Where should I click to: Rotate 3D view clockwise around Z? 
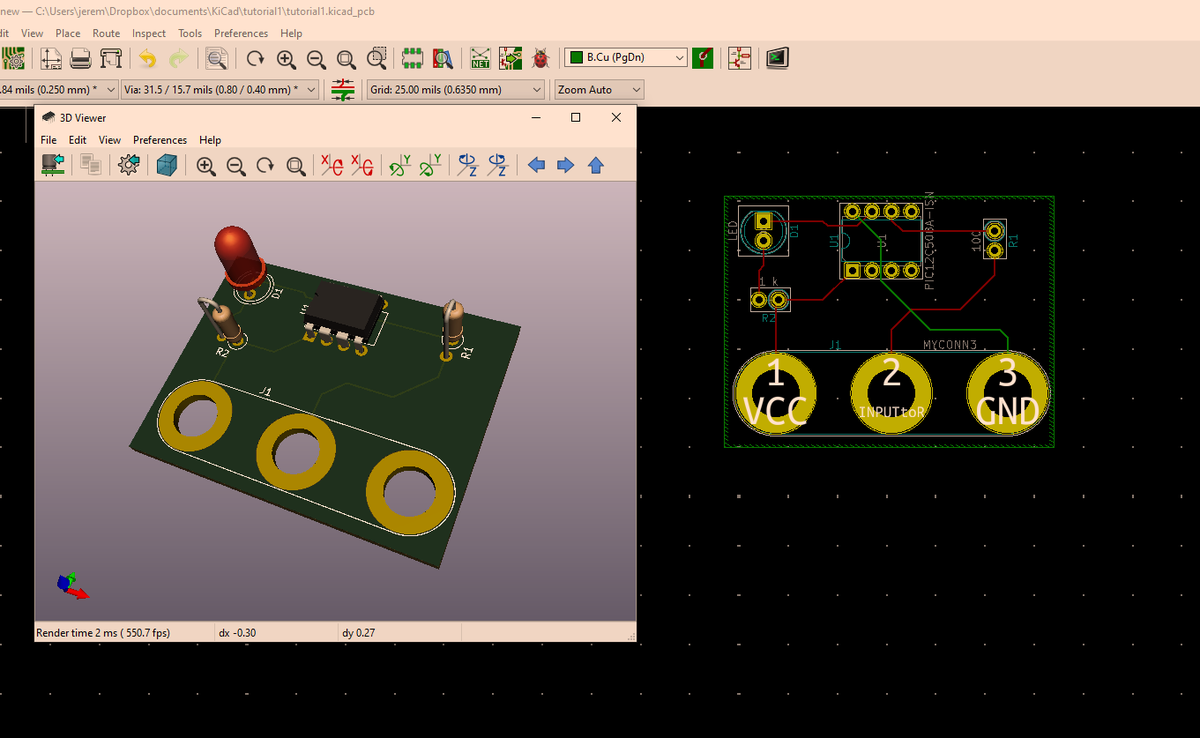click(467, 166)
